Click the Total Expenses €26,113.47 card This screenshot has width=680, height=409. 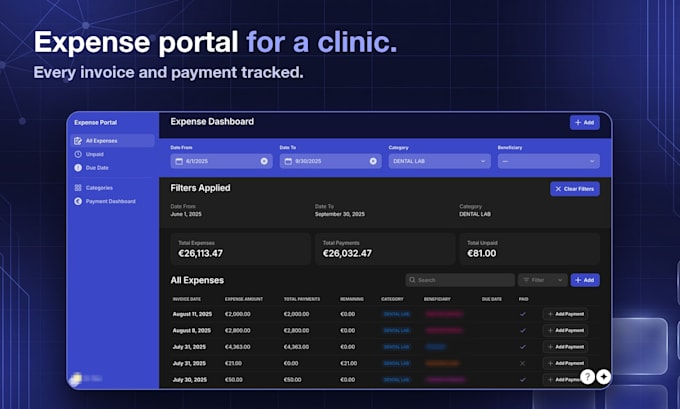coord(241,249)
